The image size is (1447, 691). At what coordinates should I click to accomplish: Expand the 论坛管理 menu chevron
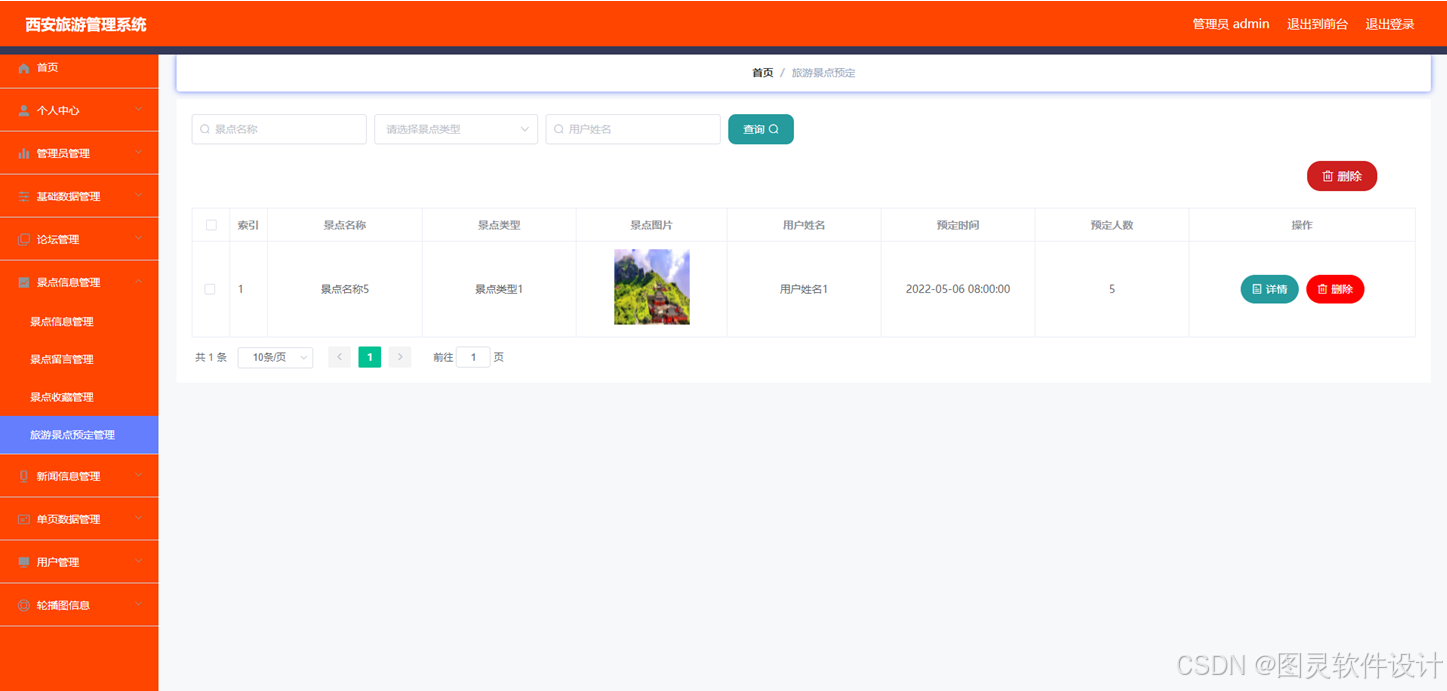click(x=139, y=239)
